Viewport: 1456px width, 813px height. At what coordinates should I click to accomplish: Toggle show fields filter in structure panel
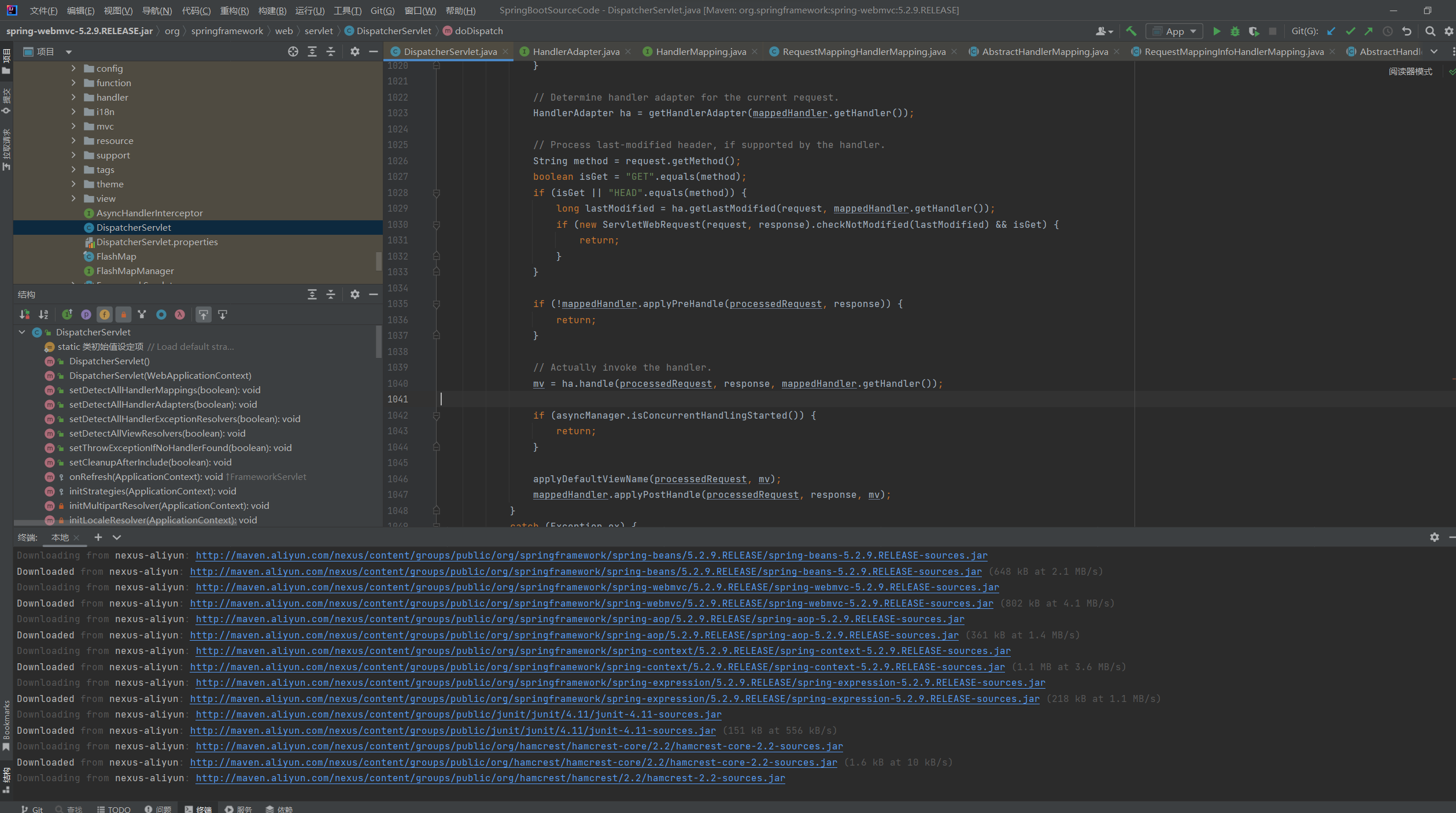pyautogui.click(x=105, y=315)
